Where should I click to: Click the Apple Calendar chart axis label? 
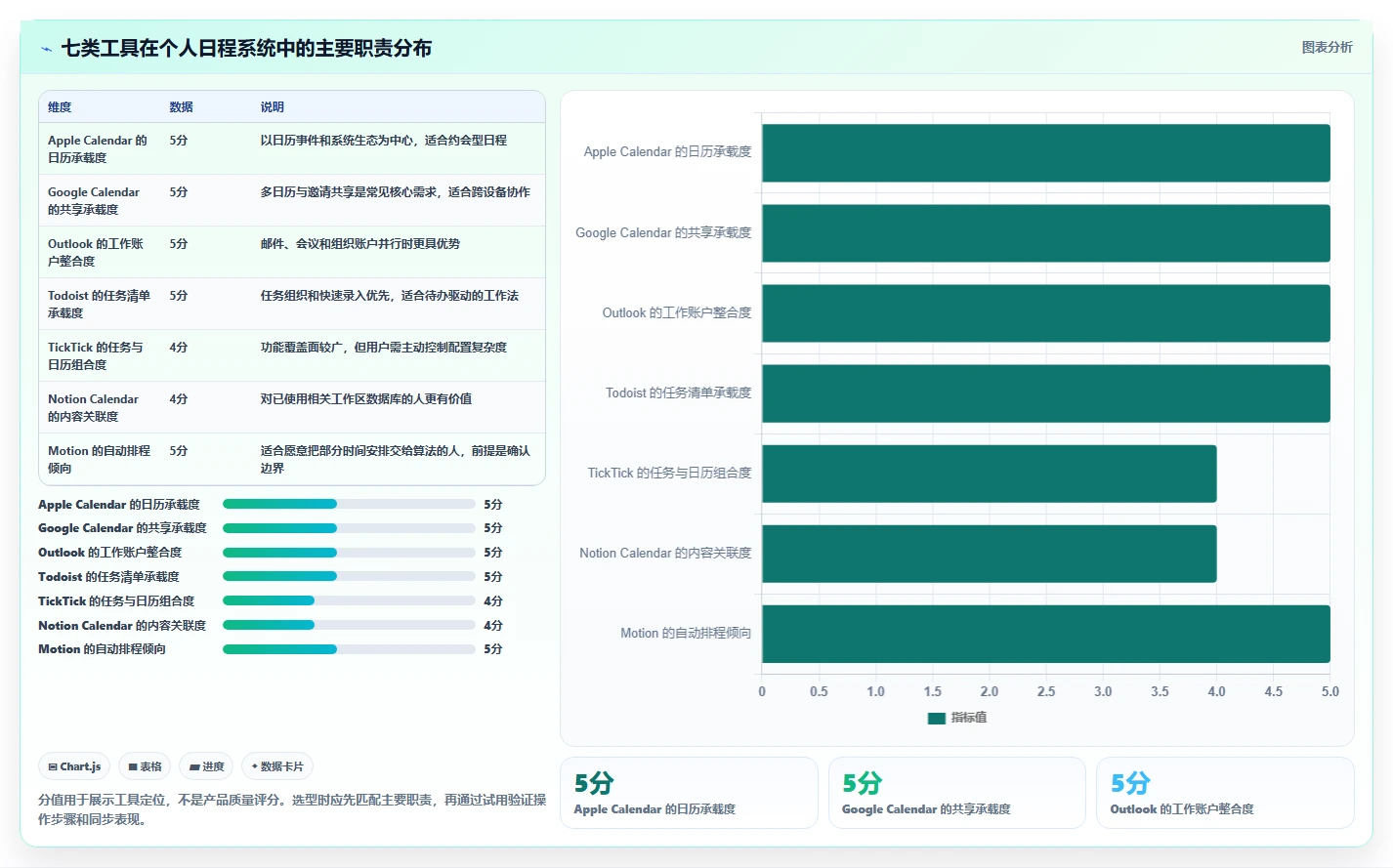click(x=667, y=152)
